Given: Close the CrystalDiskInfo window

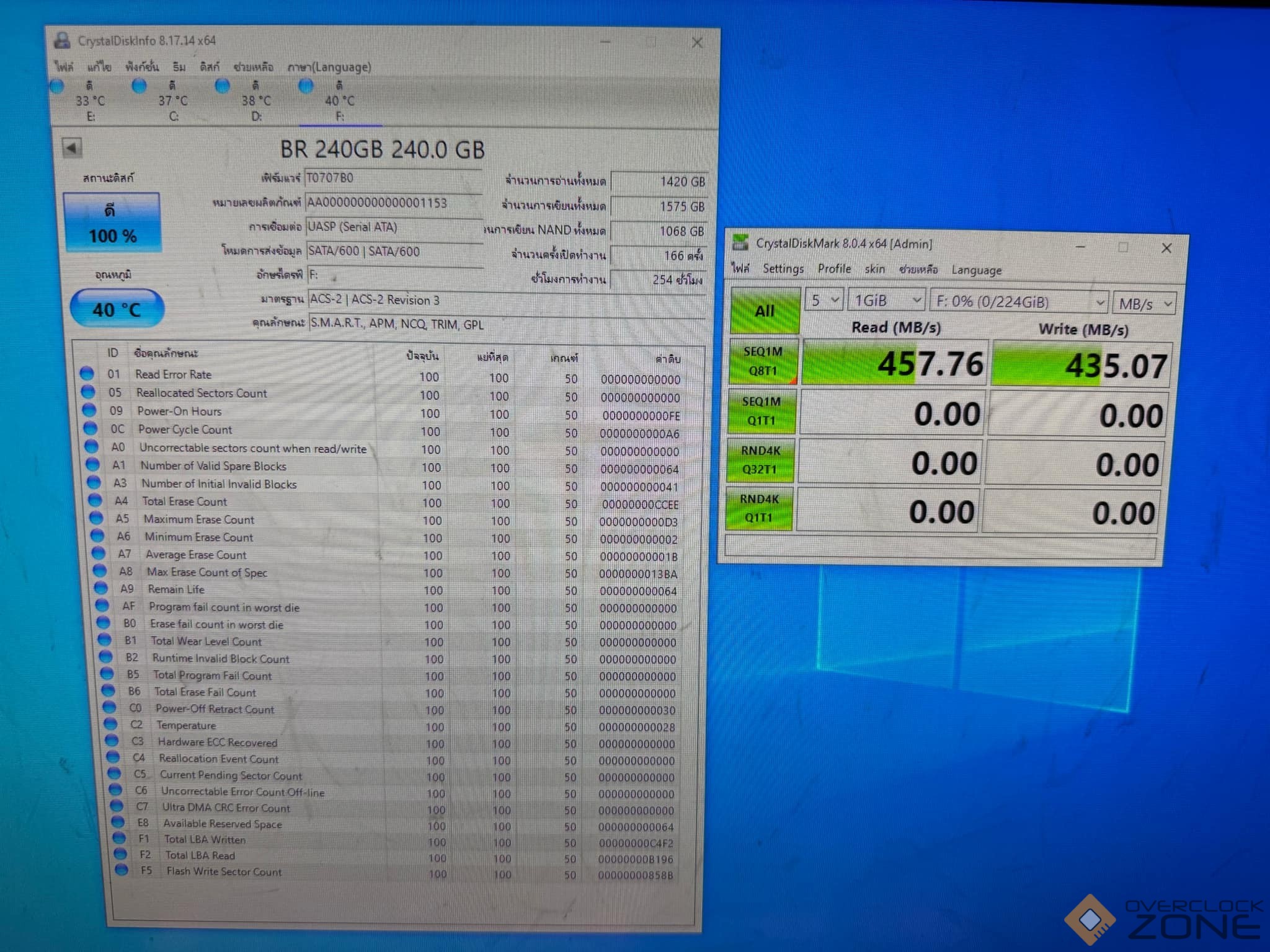Looking at the screenshot, I should (697, 42).
